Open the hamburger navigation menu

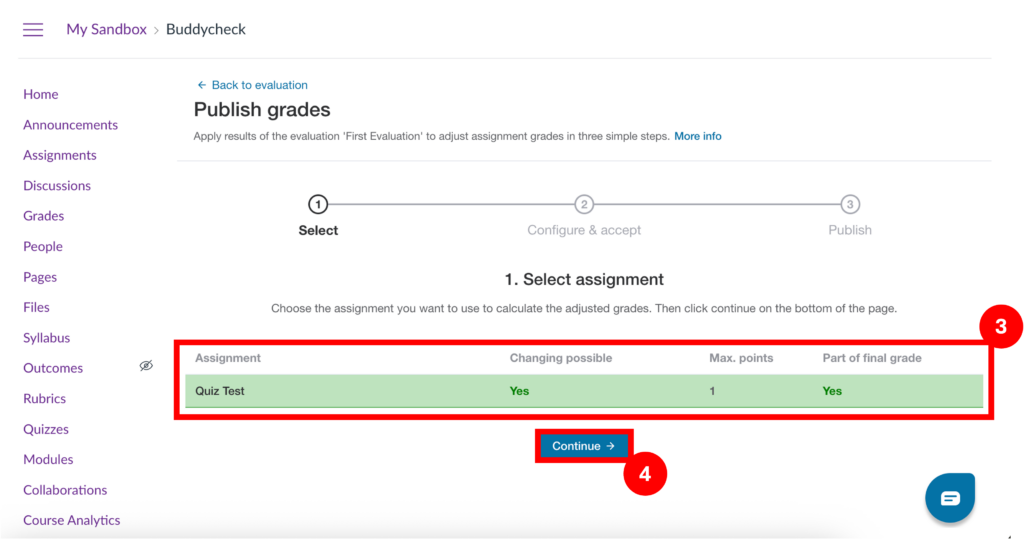pyautogui.click(x=33, y=30)
